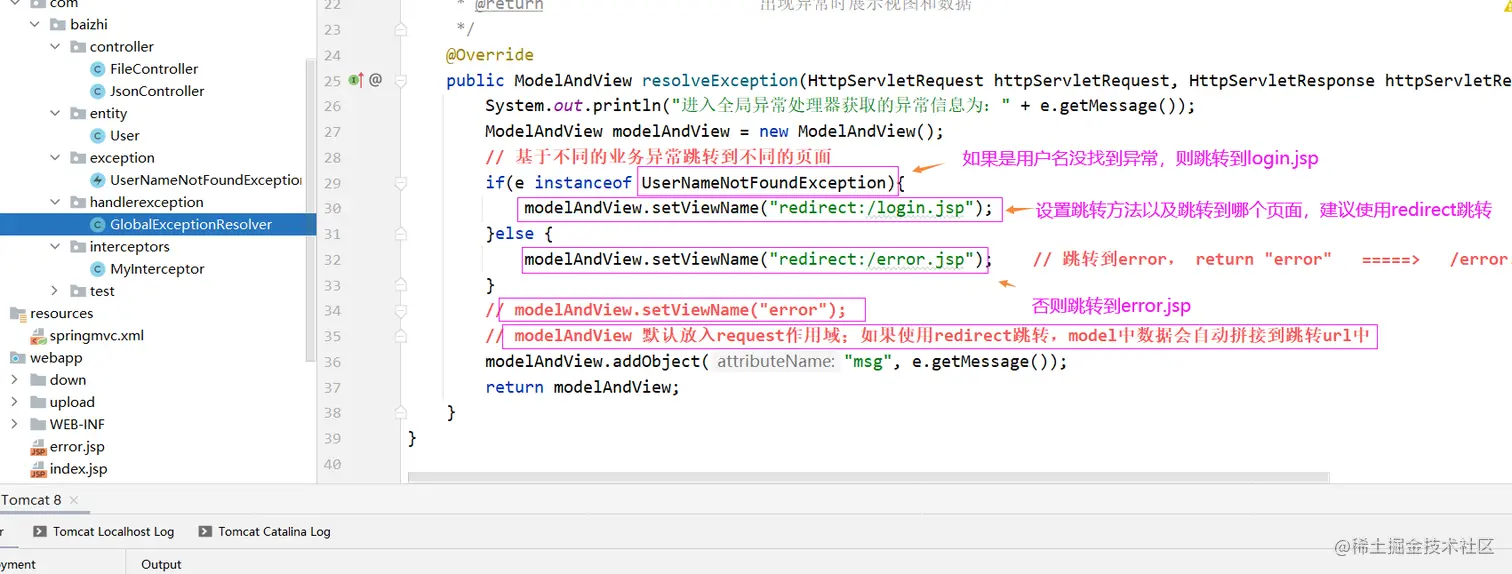
Task: Click the @Override annotation
Action: pos(490,55)
